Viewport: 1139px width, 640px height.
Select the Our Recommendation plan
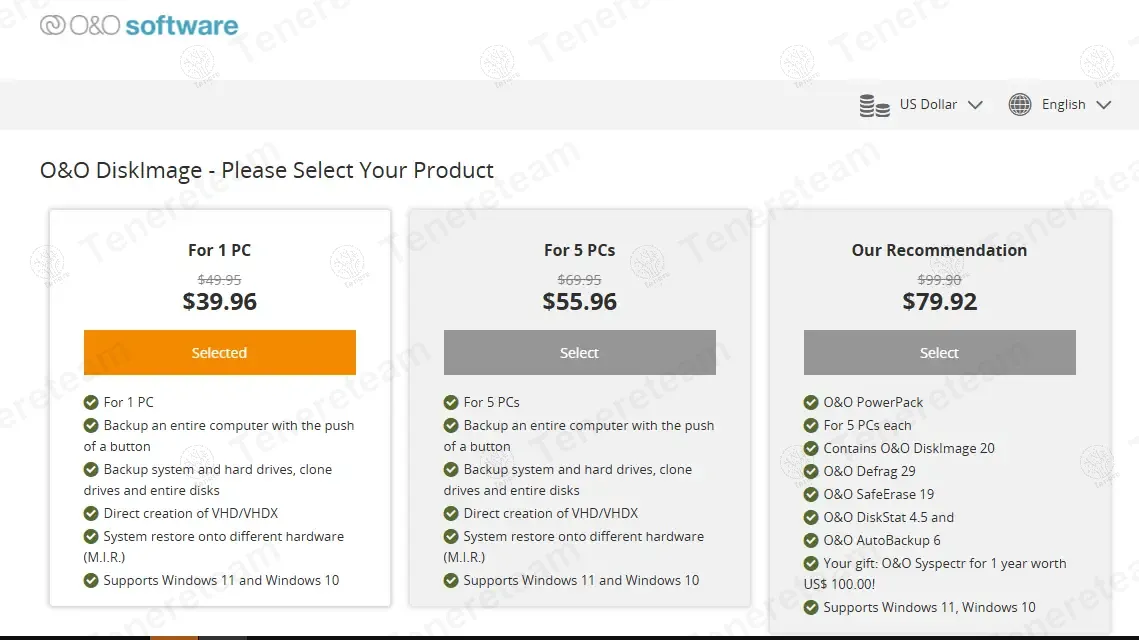[939, 353]
